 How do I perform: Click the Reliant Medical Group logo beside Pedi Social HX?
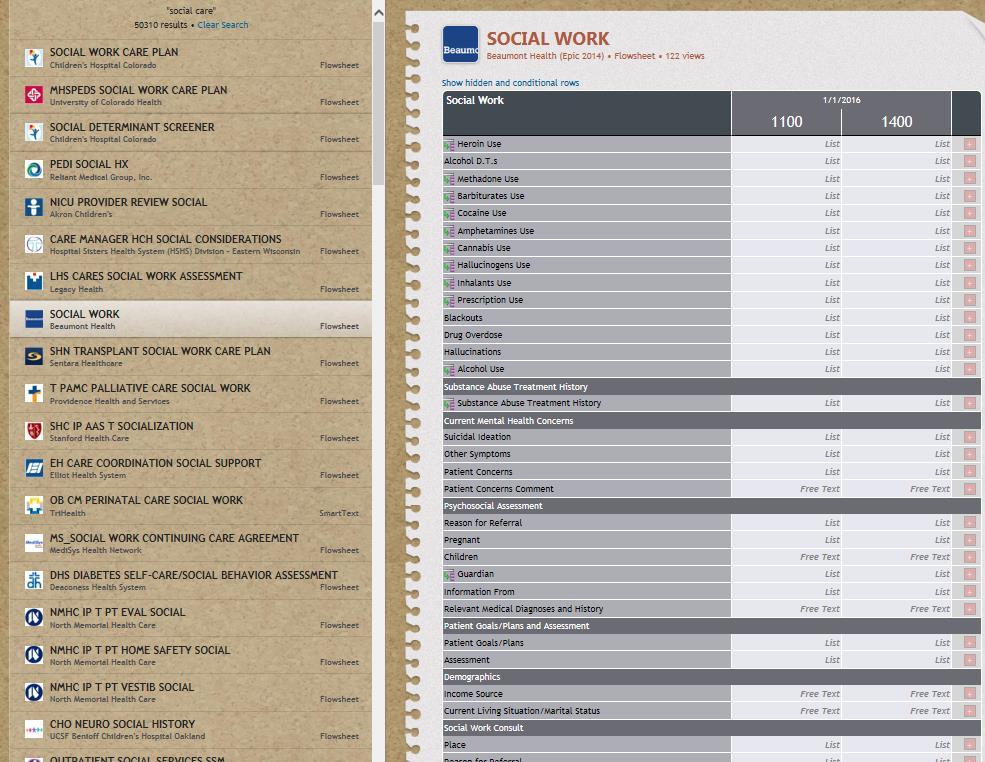(34, 170)
